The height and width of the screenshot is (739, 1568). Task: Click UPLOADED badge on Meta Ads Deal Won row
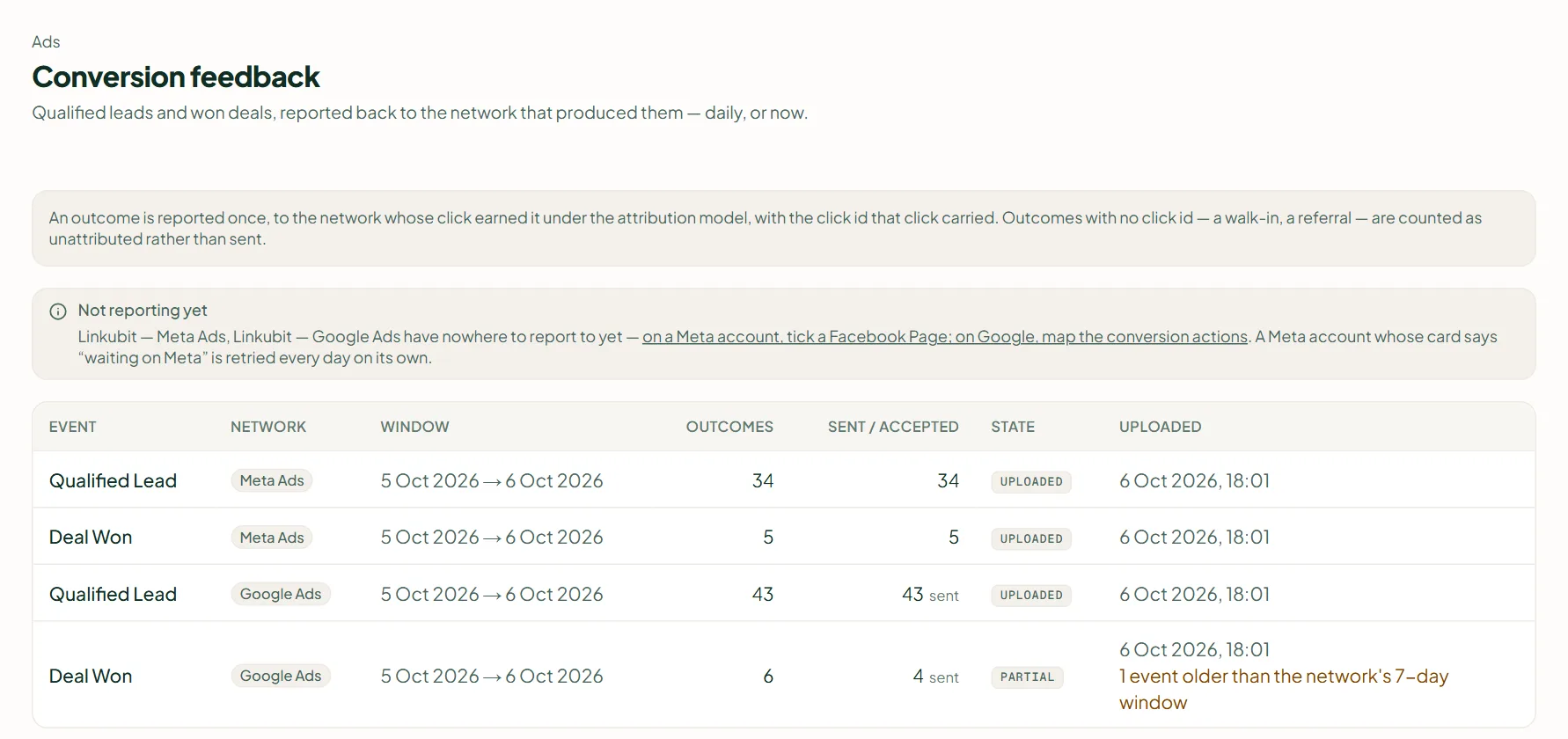[1031, 538]
